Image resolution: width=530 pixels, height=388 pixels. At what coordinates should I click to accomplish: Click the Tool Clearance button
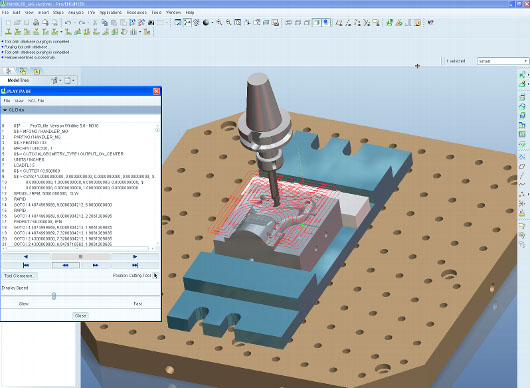coord(20,276)
